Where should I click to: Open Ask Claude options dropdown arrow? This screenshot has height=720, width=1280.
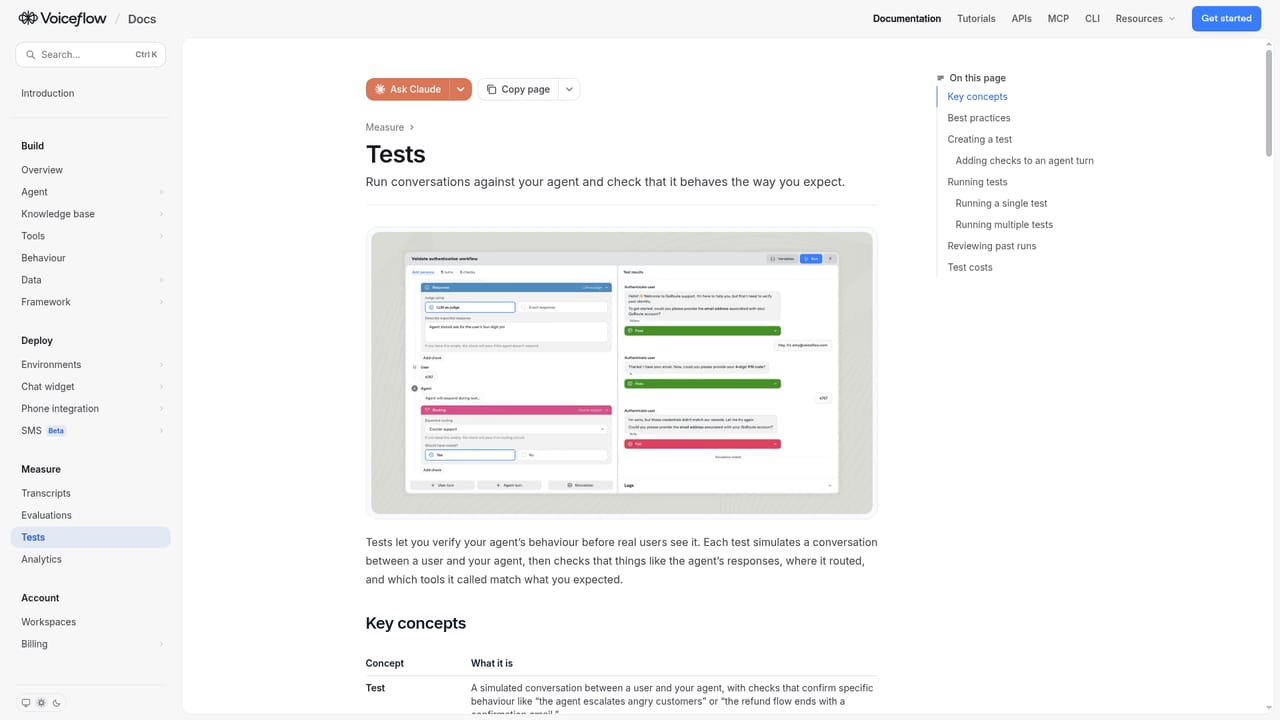tap(461, 89)
